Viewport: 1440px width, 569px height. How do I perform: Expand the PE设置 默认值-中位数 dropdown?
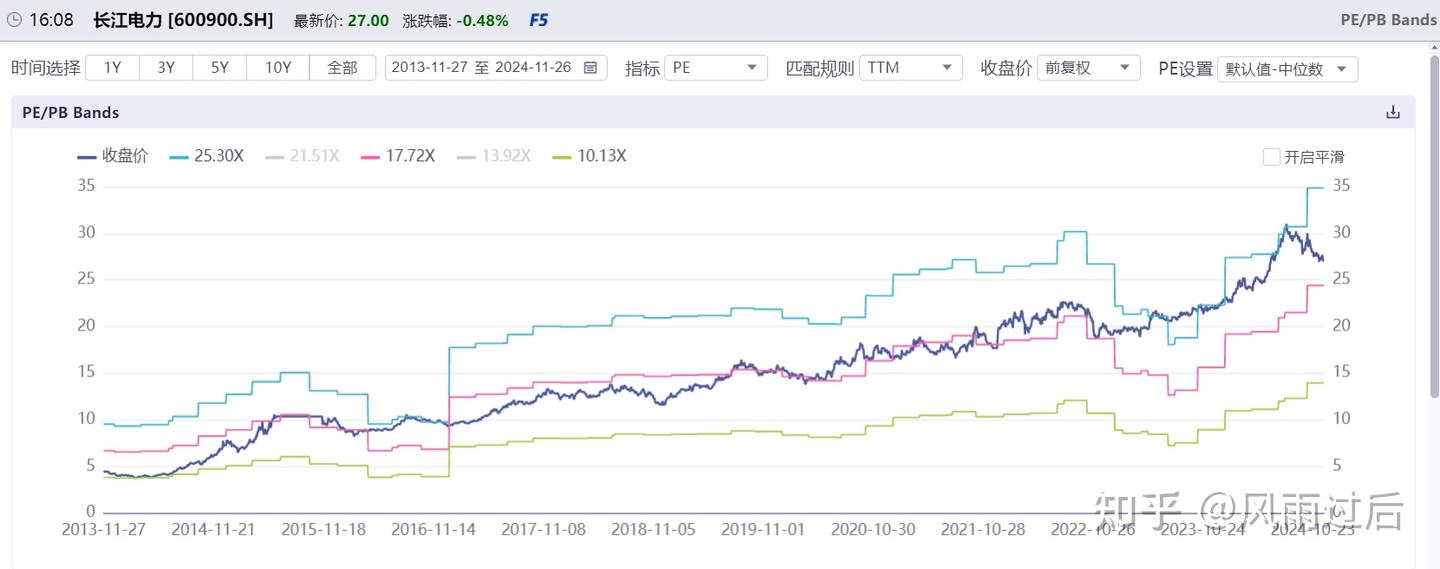click(1287, 69)
